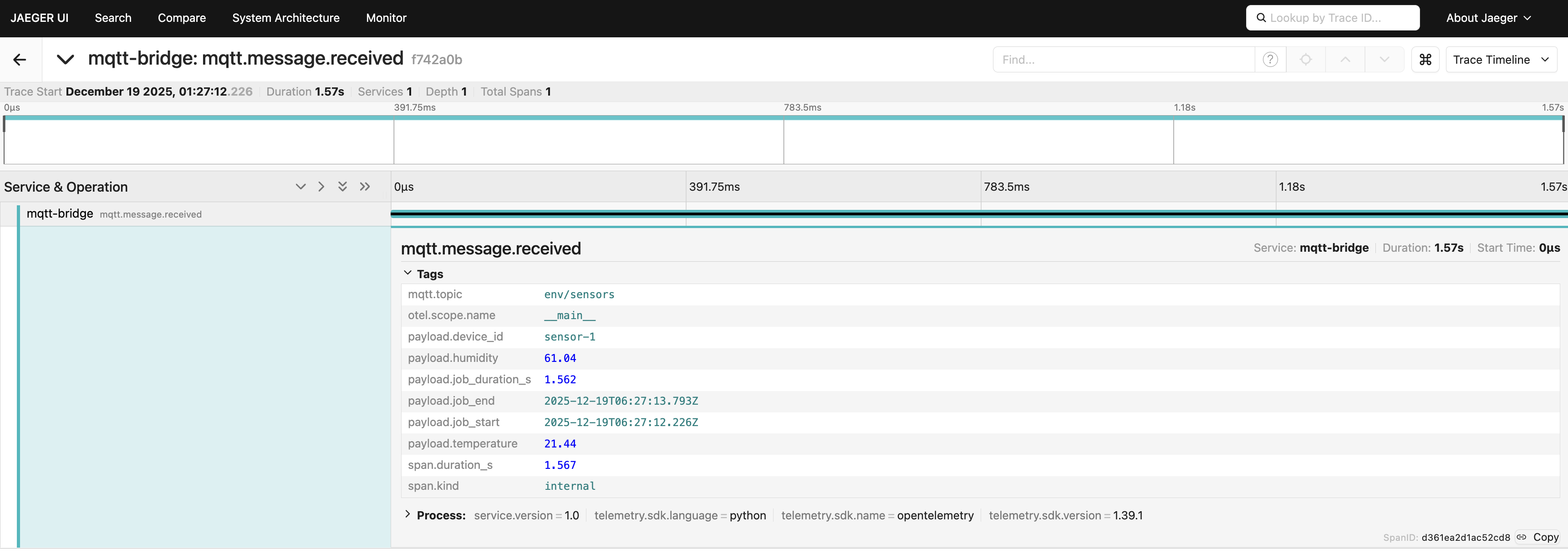Click the JAEGER UI home link
Screen dimensions: 1568x559
(40, 18)
